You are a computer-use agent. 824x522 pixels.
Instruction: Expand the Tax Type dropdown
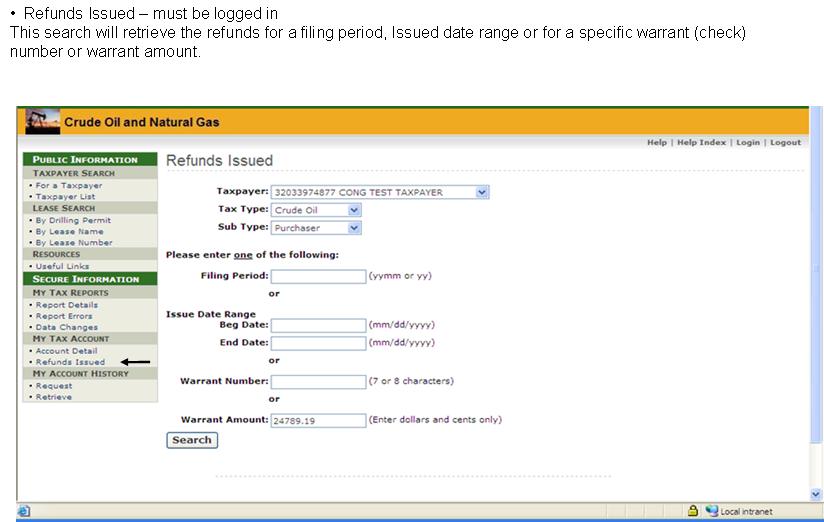click(x=353, y=210)
